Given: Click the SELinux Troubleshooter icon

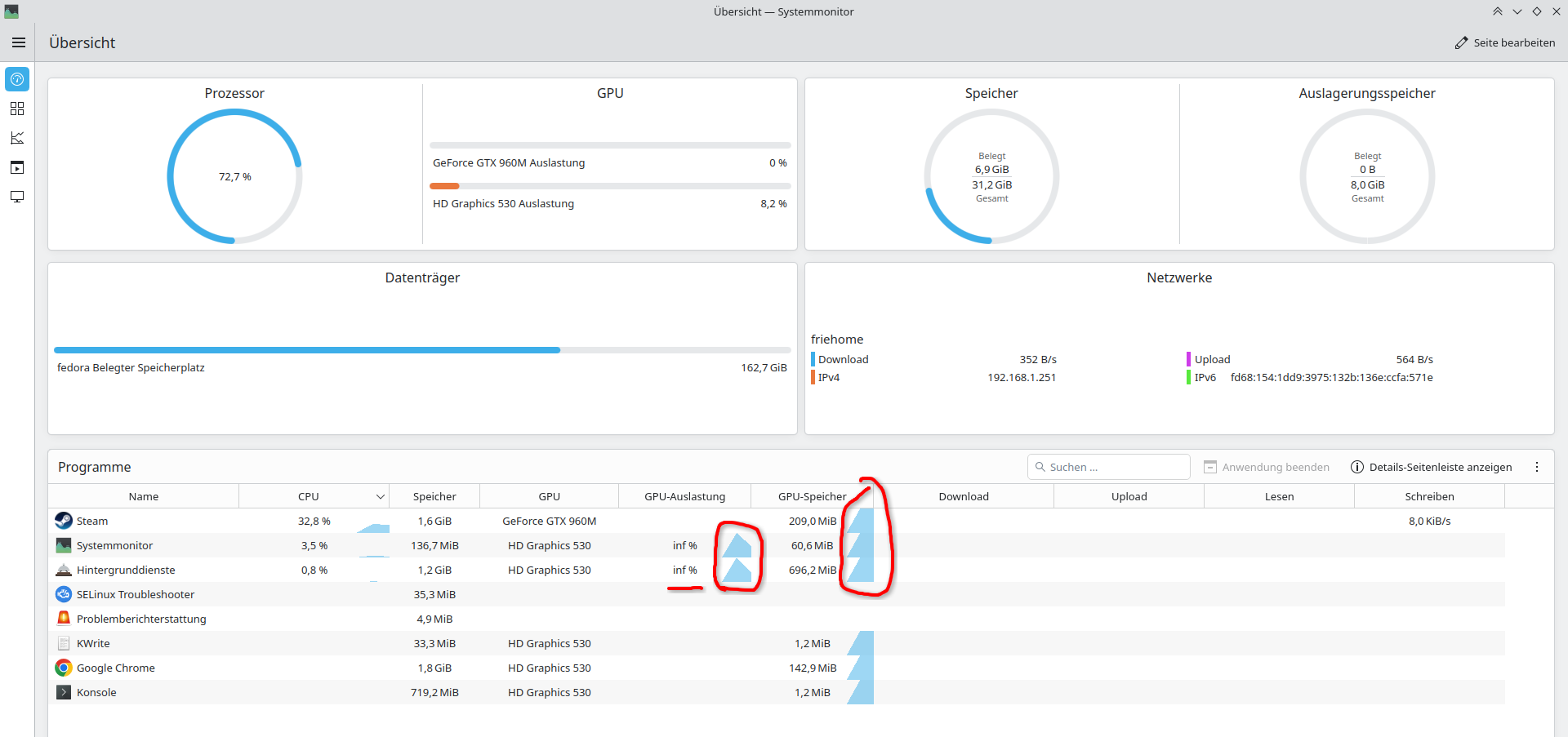Looking at the screenshot, I should click(64, 594).
